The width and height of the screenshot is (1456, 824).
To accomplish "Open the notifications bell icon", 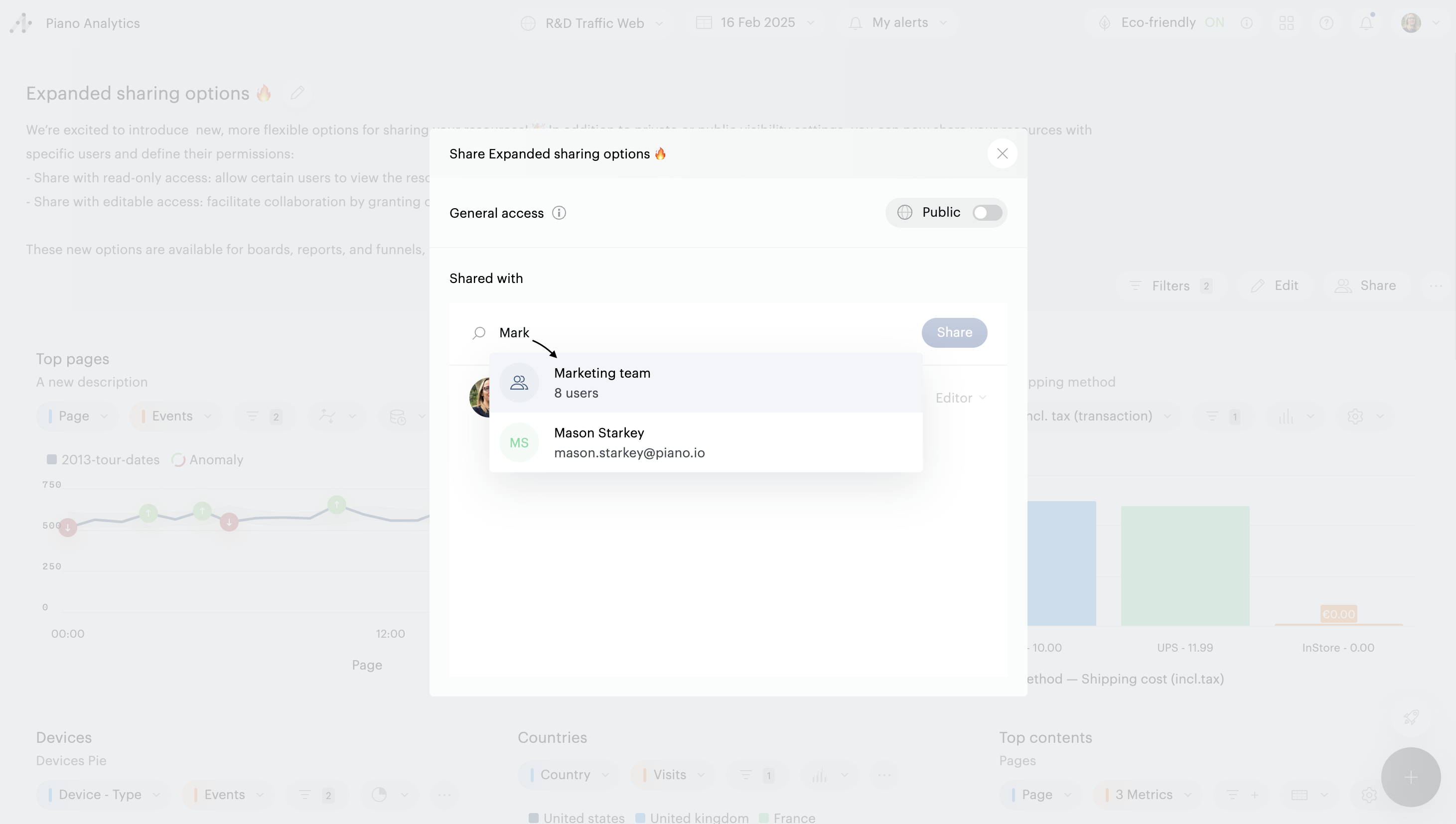I will [x=1366, y=23].
